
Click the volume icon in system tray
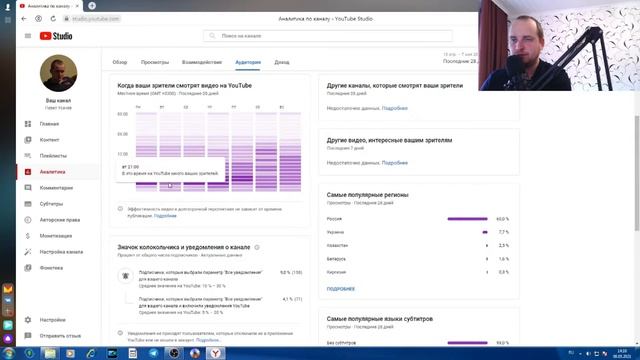(588, 353)
